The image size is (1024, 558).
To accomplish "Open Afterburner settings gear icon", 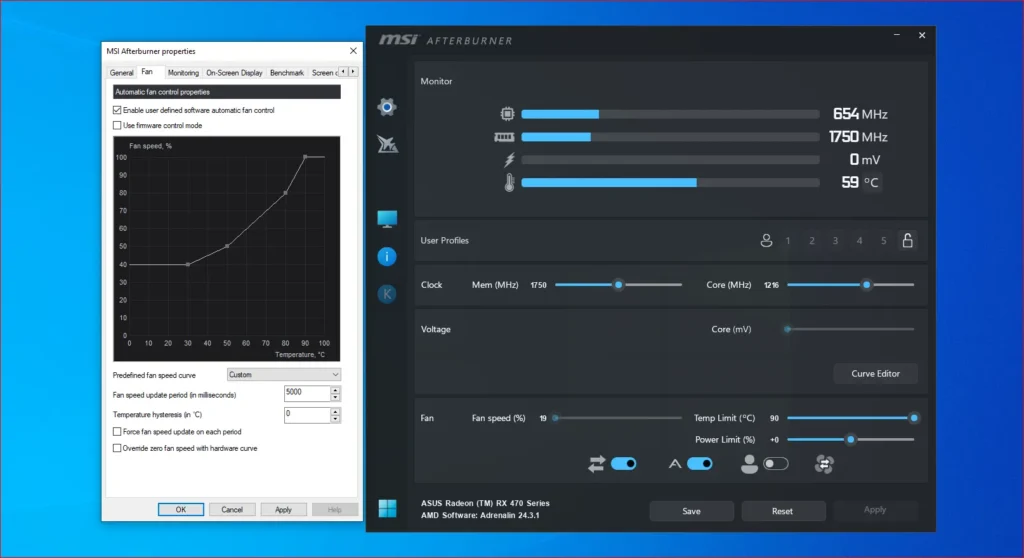I will click(x=387, y=107).
